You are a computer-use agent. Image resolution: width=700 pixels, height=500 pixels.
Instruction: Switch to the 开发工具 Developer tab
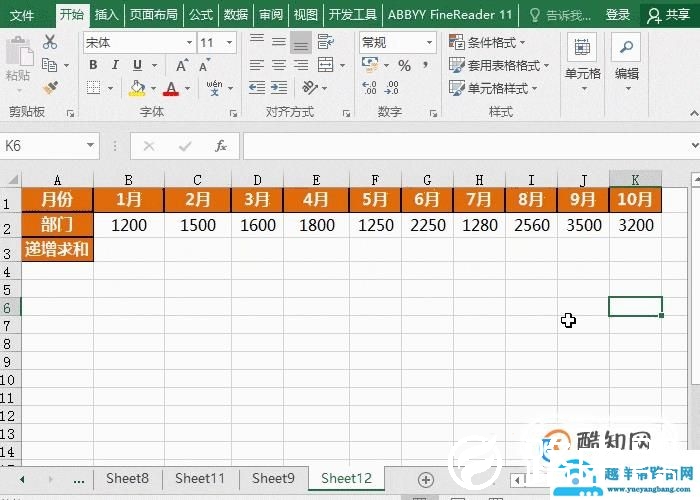click(353, 15)
